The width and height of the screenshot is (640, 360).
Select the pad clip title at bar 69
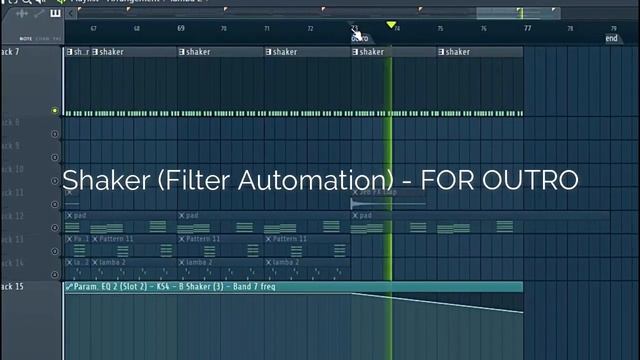192,215
